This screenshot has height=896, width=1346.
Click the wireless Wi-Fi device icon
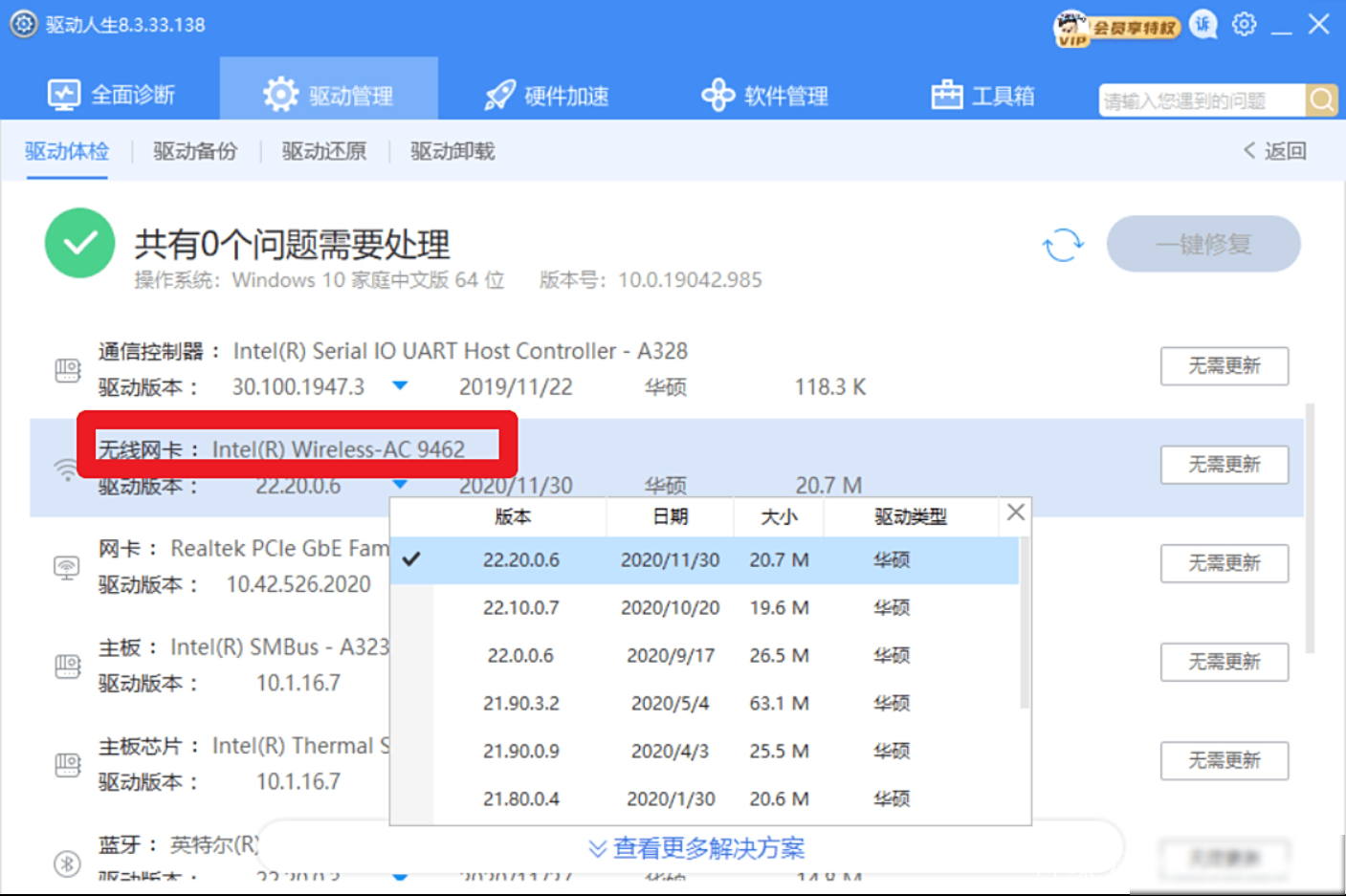67,469
